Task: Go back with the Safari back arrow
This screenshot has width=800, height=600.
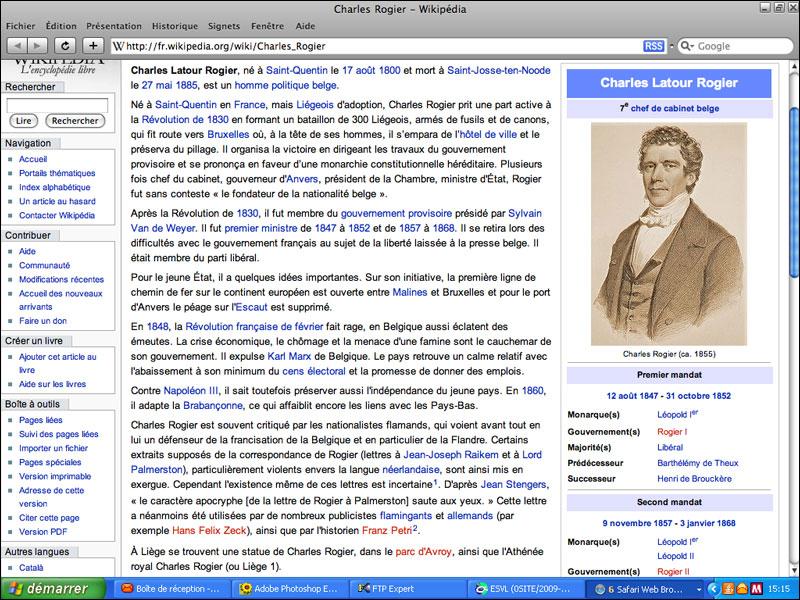Action: 17,46
